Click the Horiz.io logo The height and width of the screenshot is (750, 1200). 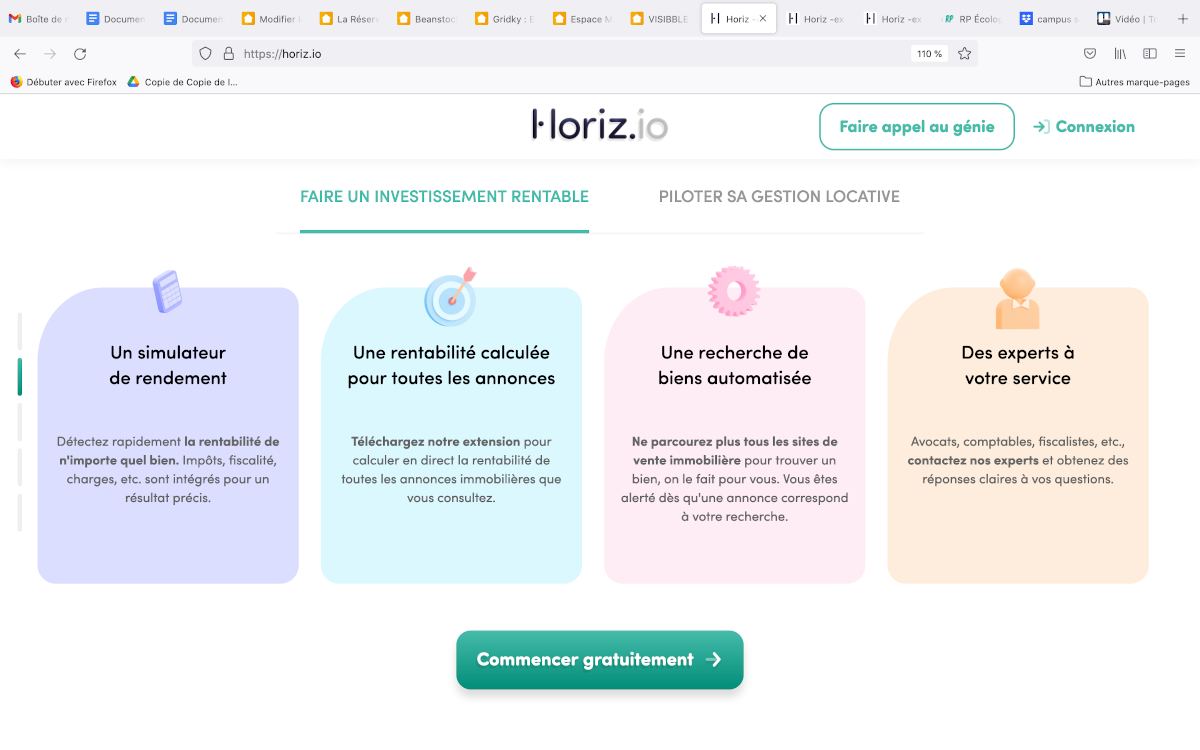(599, 125)
